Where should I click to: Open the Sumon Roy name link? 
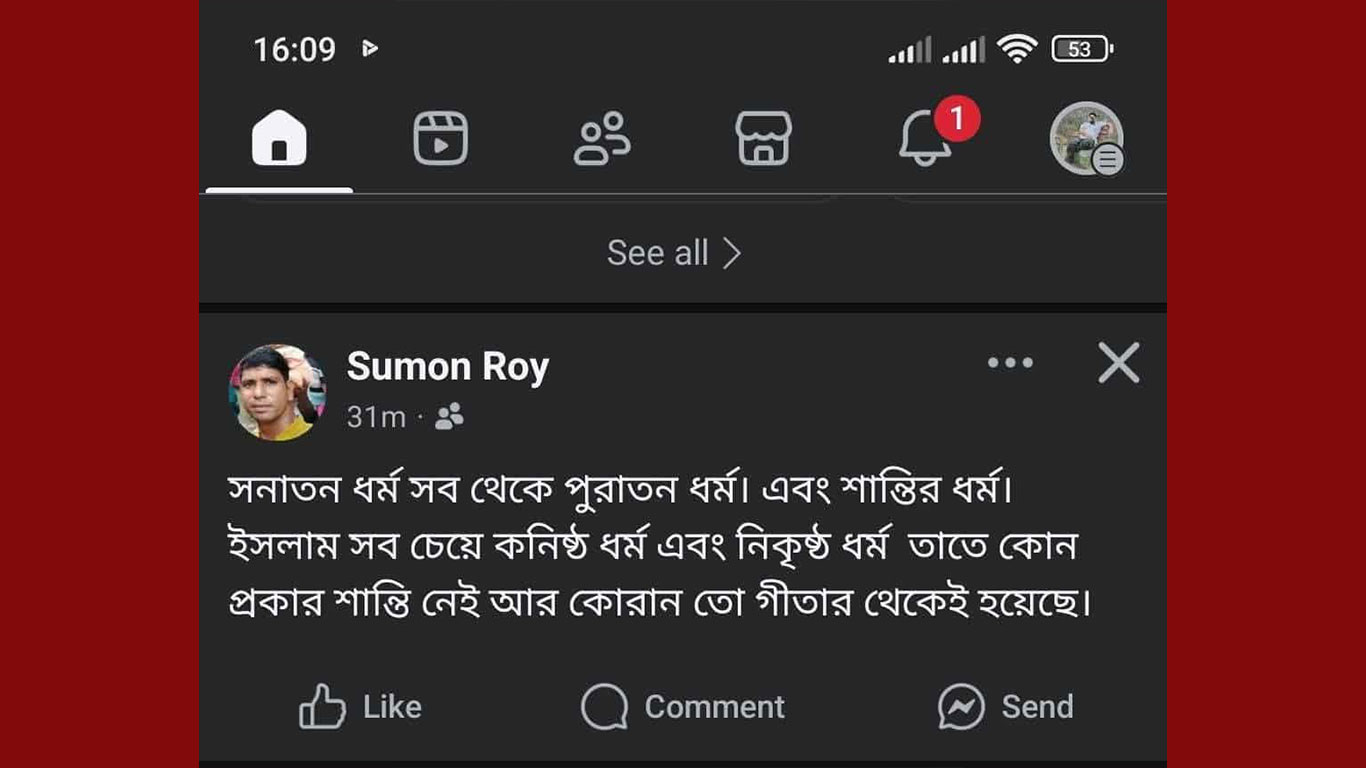(448, 367)
